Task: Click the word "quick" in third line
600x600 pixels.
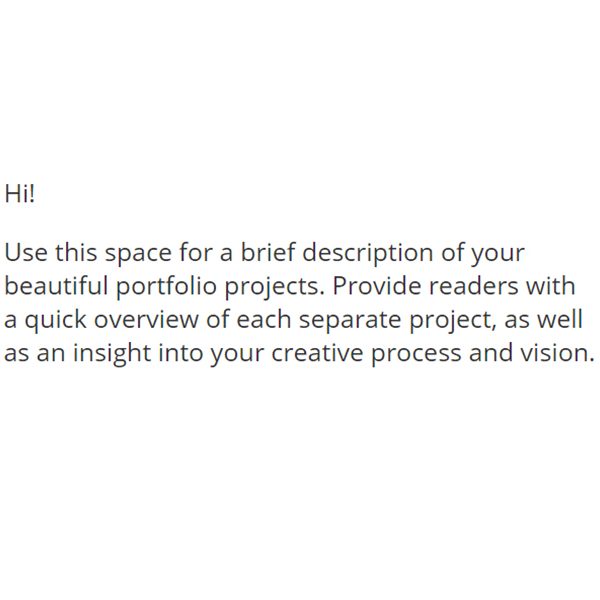Action: (x=56, y=322)
